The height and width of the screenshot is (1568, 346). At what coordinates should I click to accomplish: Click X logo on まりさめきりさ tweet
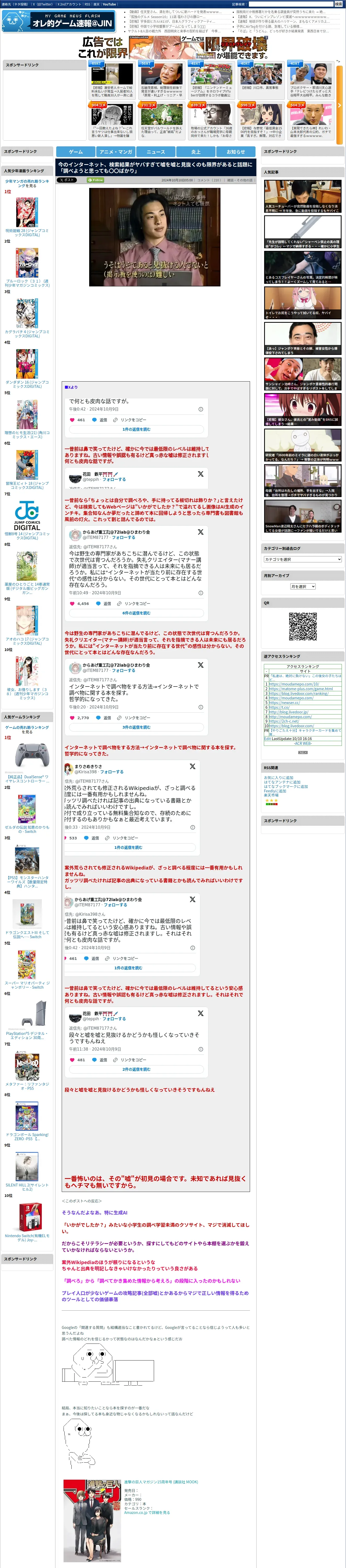192,766
